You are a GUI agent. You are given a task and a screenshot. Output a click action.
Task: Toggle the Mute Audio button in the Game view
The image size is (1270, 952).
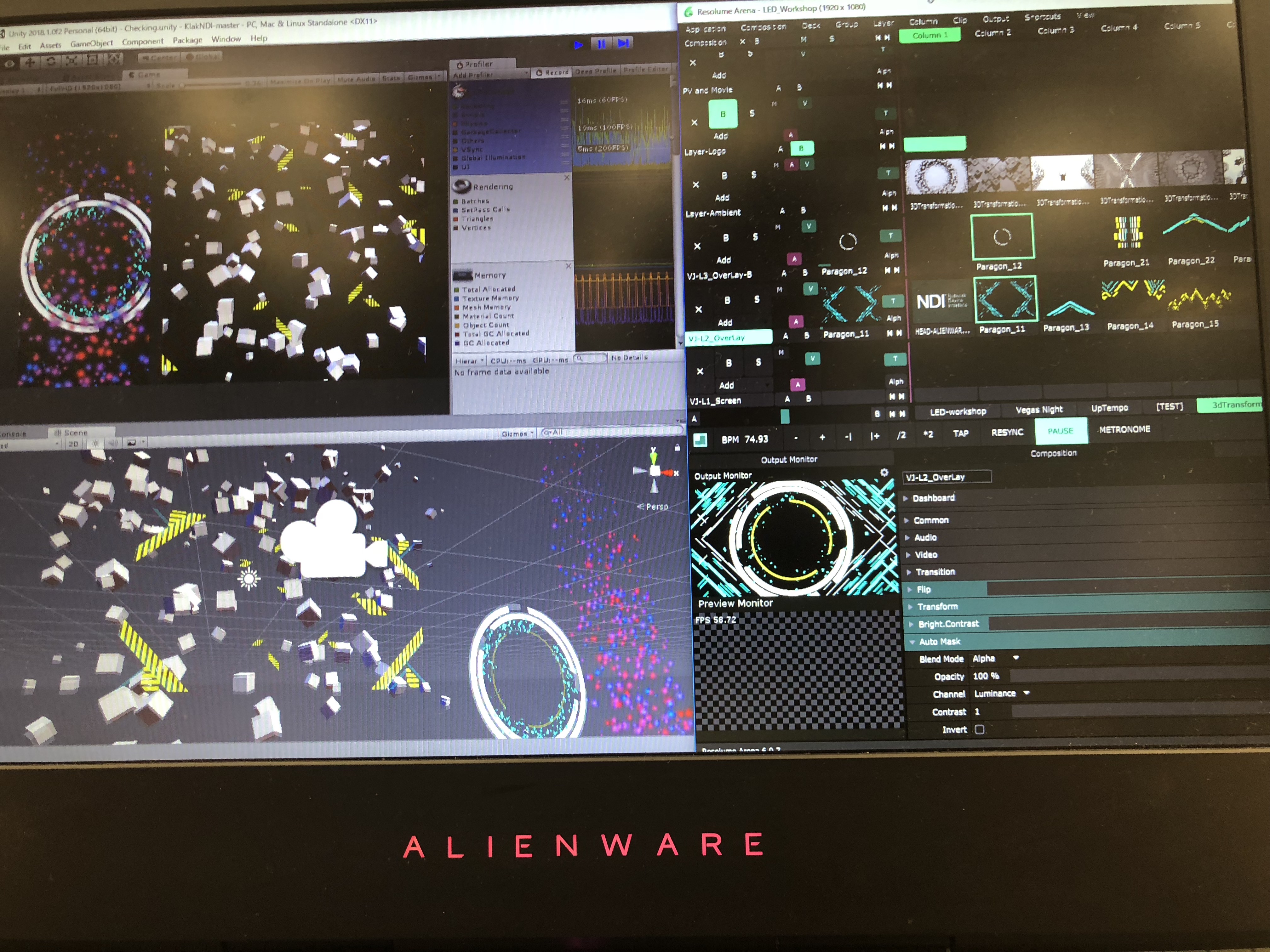point(356,79)
